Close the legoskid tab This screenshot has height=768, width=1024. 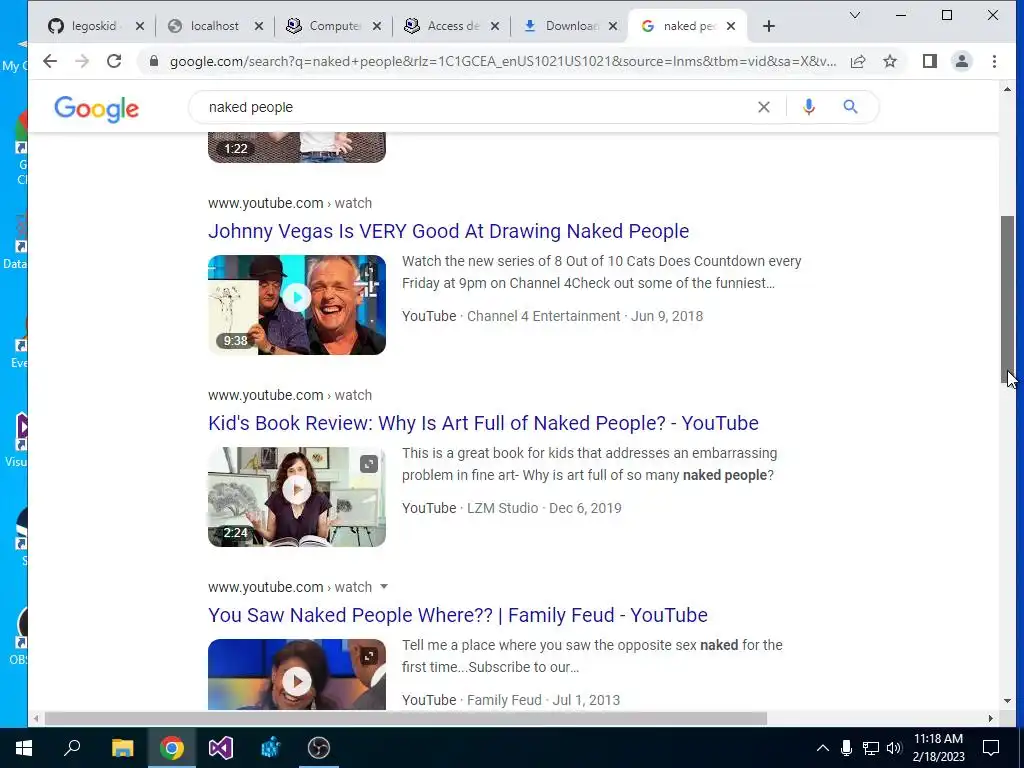click(x=139, y=26)
